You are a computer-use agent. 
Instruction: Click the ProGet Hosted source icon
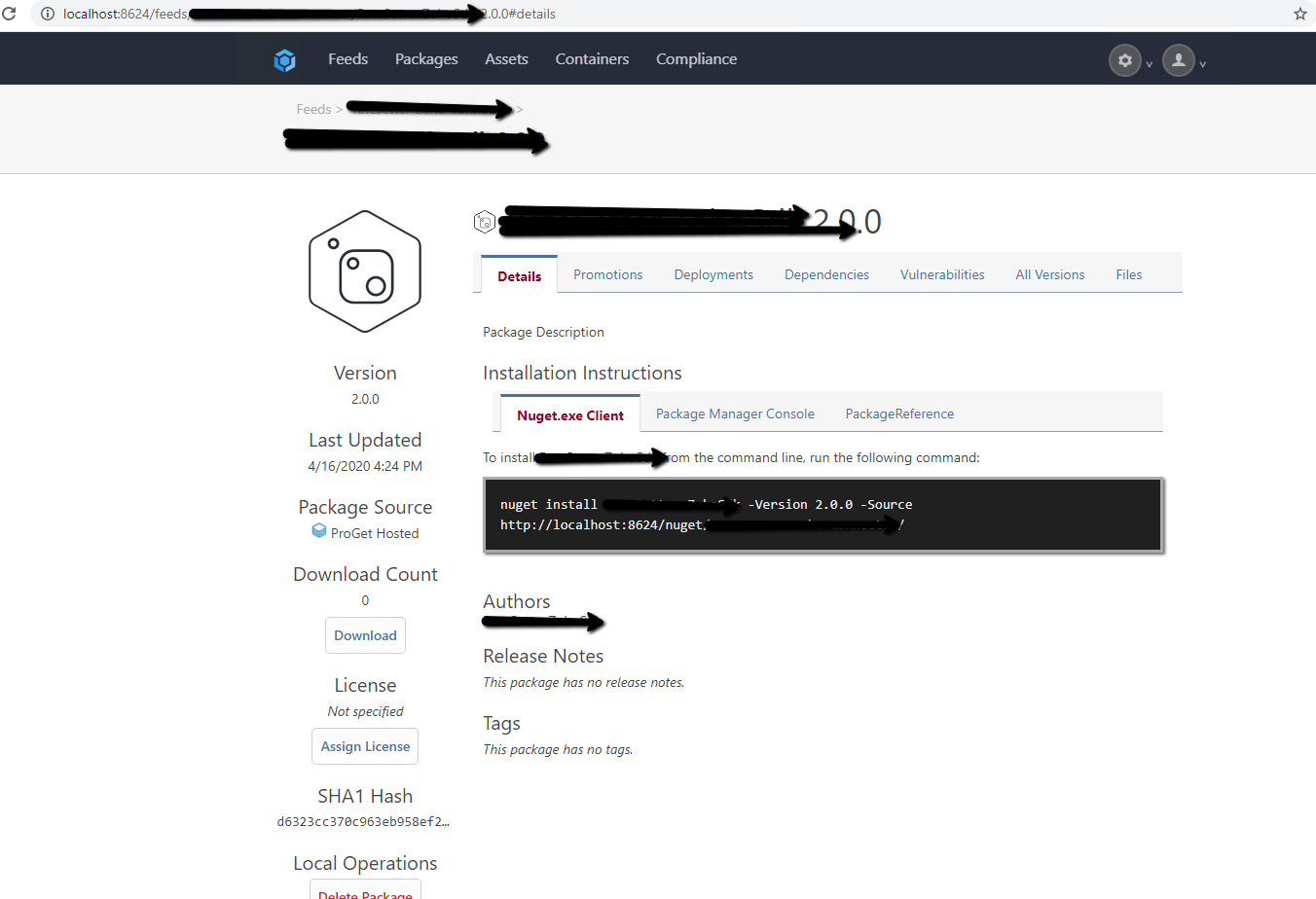[318, 531]
